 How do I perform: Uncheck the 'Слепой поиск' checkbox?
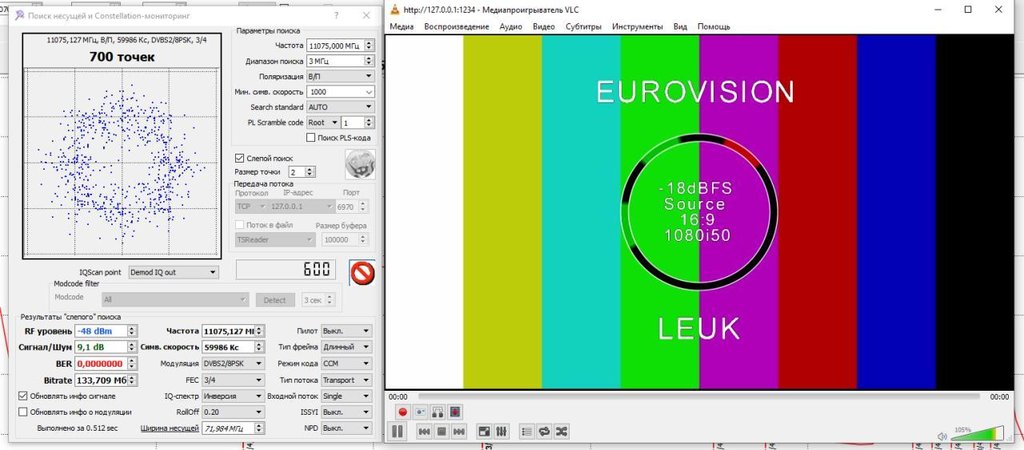(239, 158)
